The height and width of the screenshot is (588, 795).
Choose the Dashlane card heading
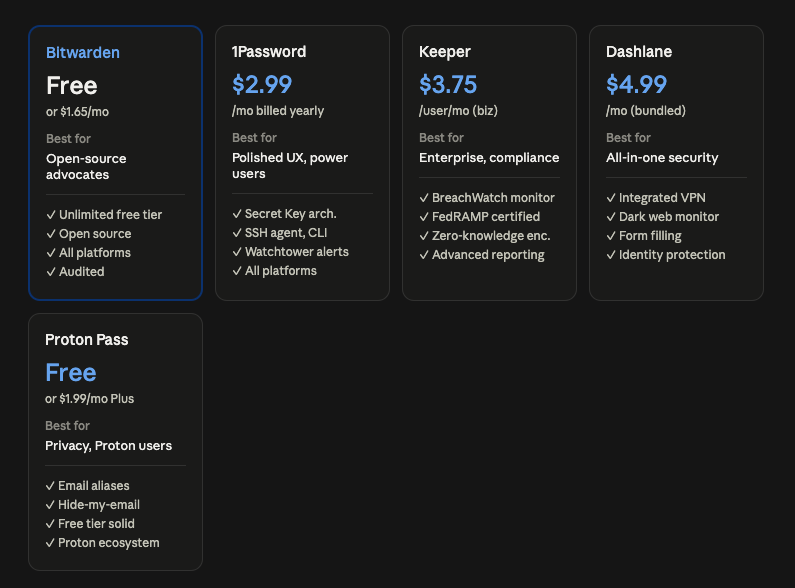pyautogui.click(x=639, y=52)
